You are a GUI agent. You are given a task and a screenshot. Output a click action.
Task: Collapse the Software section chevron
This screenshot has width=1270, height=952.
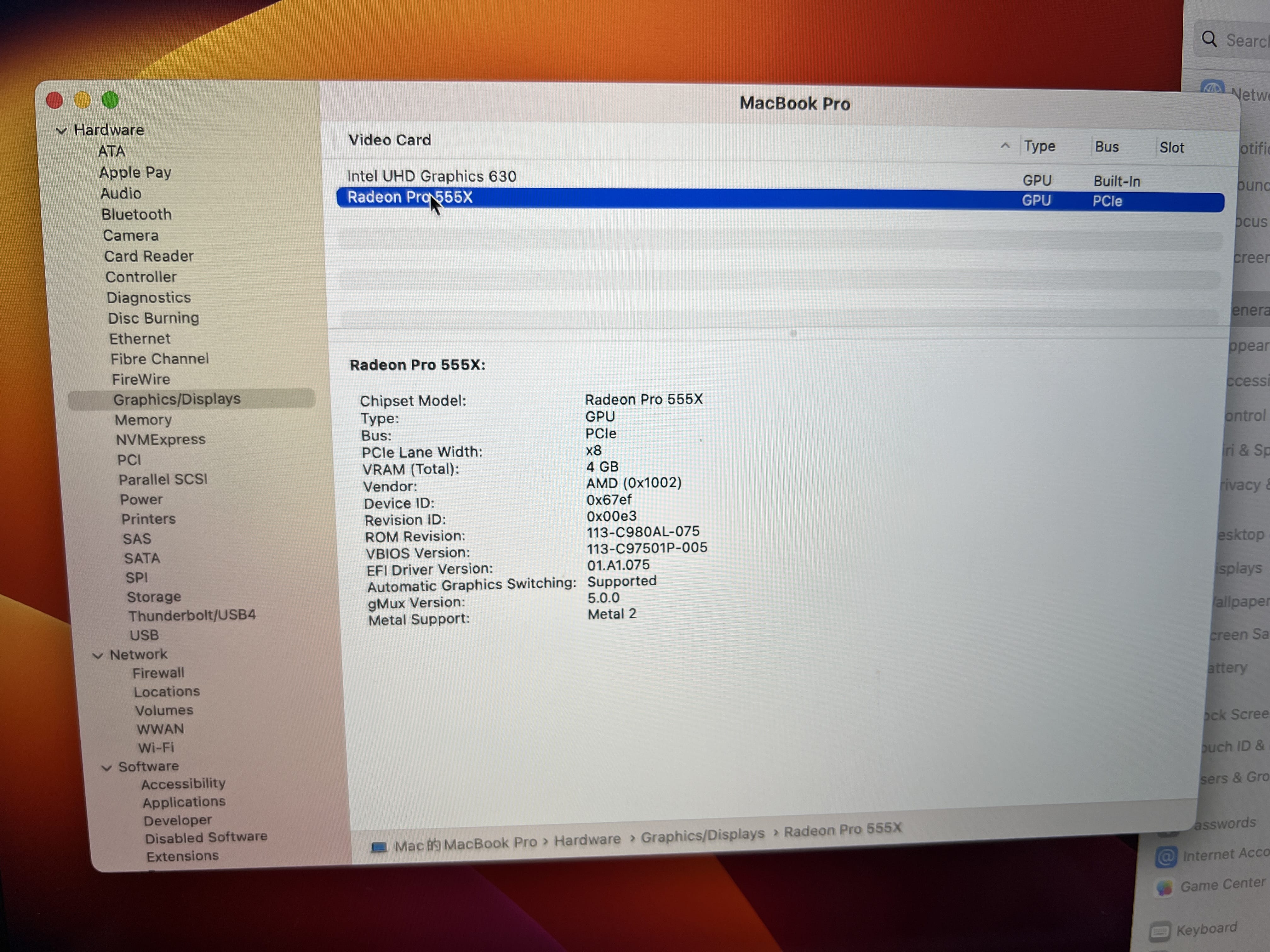tap(106, 768)
